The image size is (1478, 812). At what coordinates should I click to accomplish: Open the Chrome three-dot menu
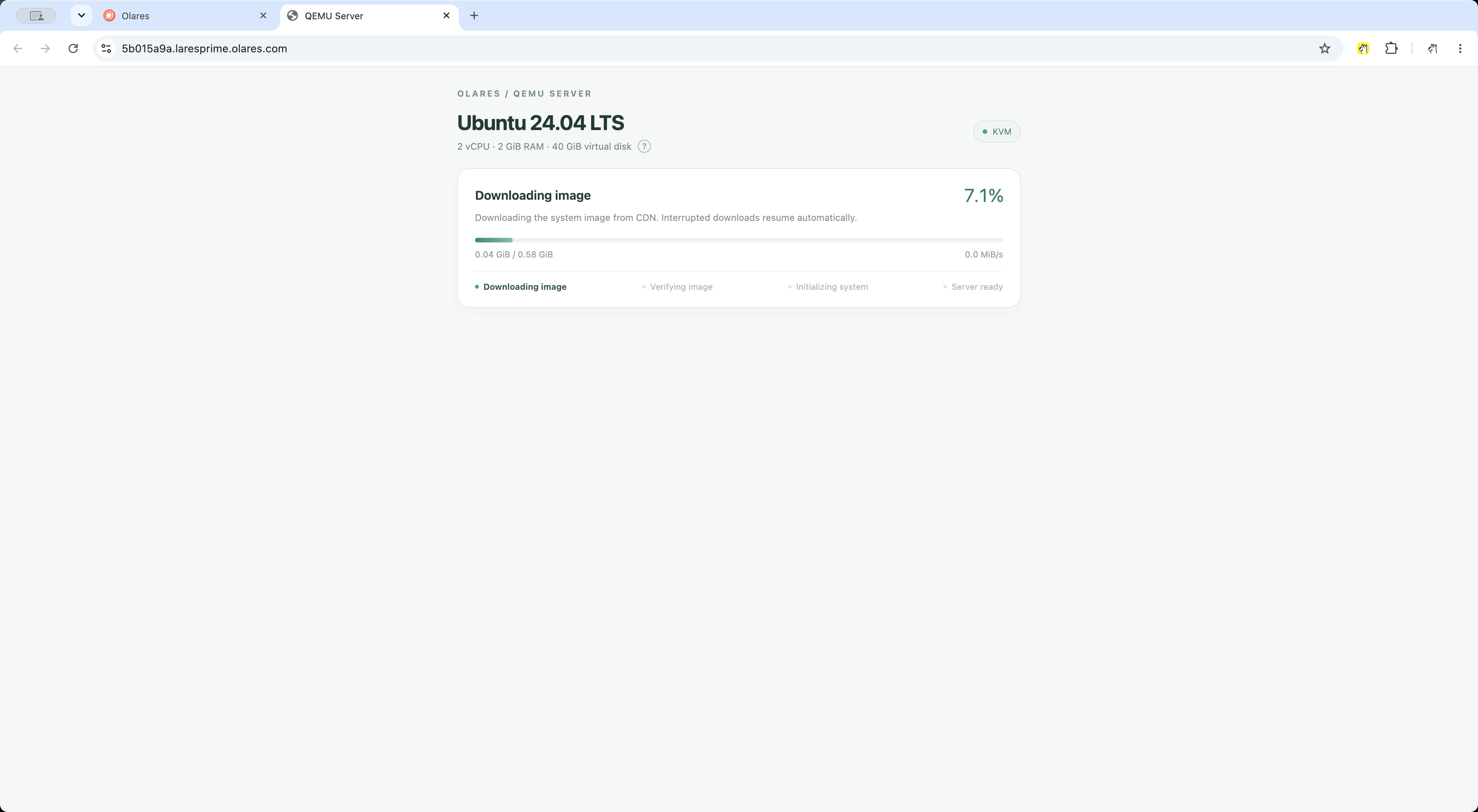click(1460, 49)
